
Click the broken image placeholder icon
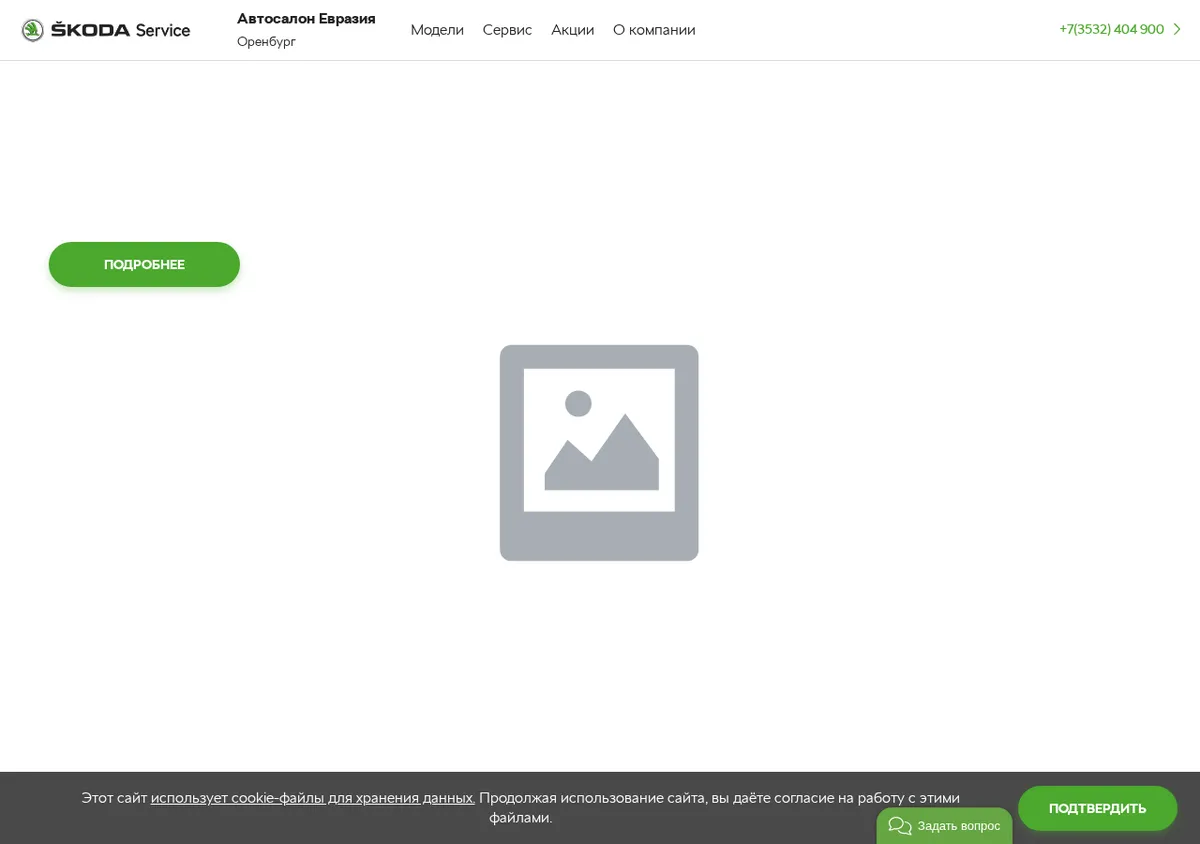point(599,453)
